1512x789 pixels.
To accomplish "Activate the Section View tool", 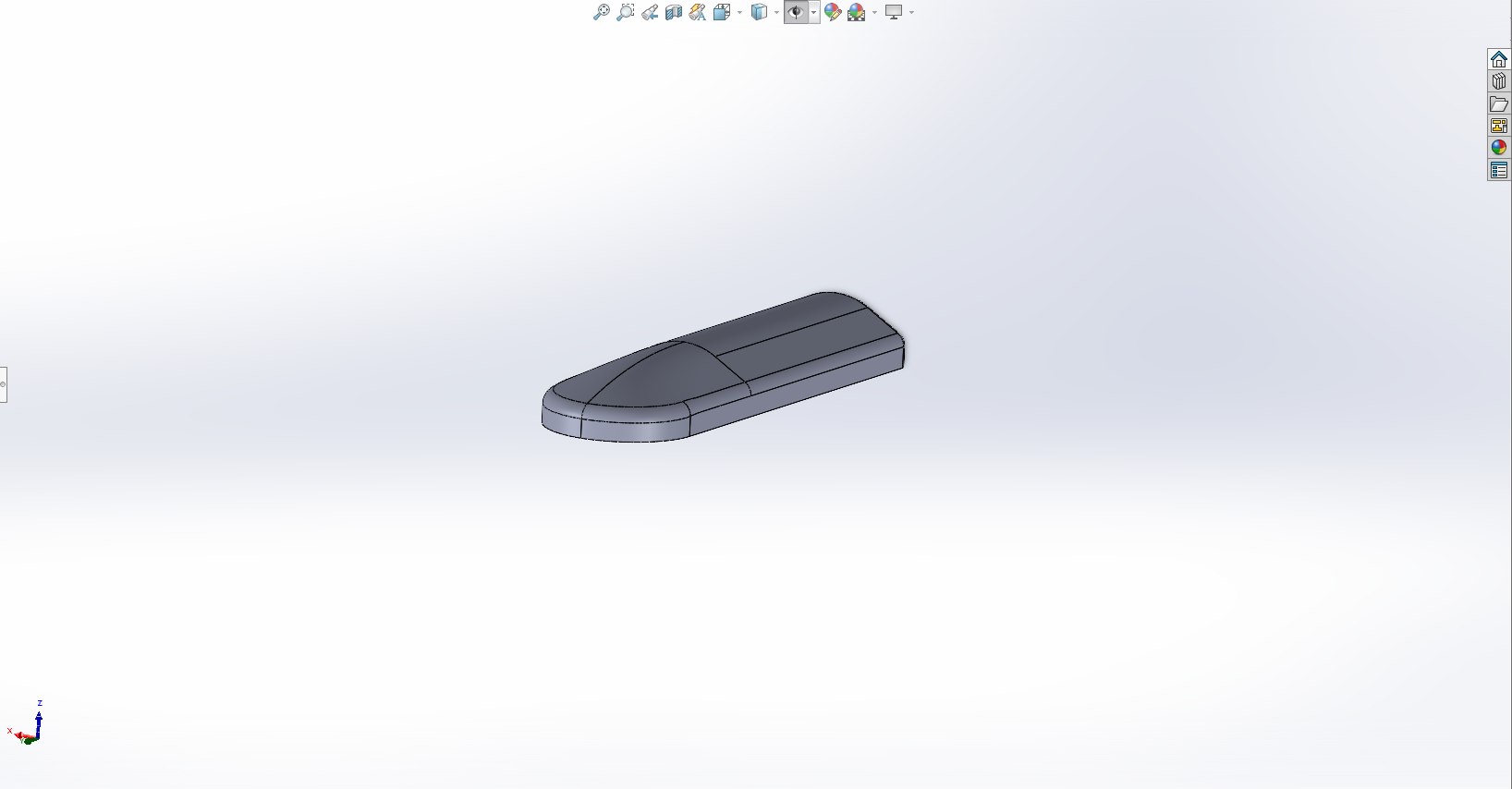I will click(x=674, y=12).
